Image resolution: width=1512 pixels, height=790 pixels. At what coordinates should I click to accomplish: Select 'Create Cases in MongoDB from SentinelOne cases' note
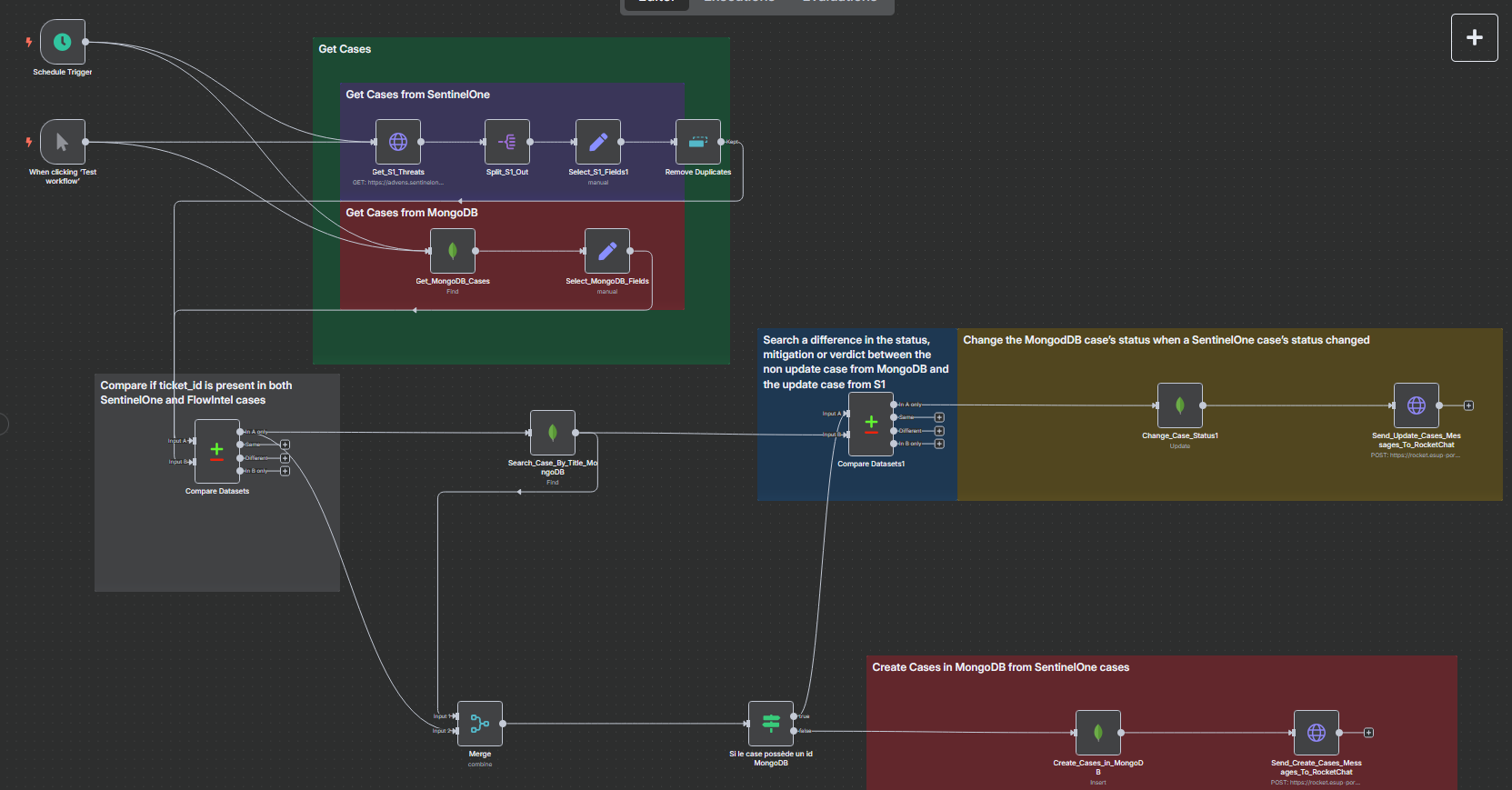[x=1001, y=667]
